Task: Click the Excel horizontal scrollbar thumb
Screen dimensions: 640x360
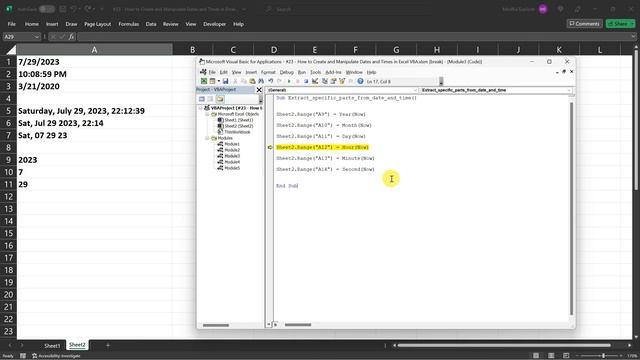Action: 504,345
